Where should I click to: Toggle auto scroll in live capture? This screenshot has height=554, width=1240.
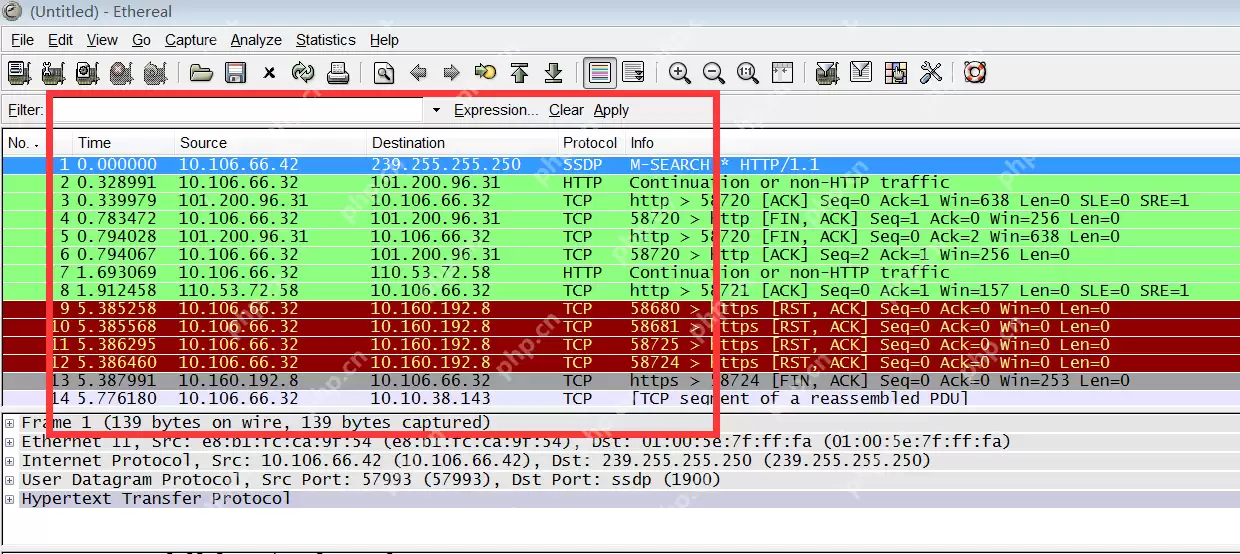tap(633, 73)
